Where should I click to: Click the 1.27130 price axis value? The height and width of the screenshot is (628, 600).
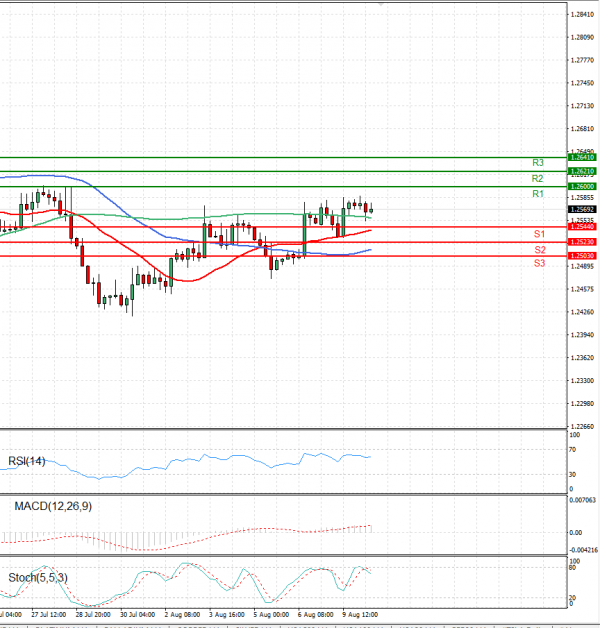(582, 106)
